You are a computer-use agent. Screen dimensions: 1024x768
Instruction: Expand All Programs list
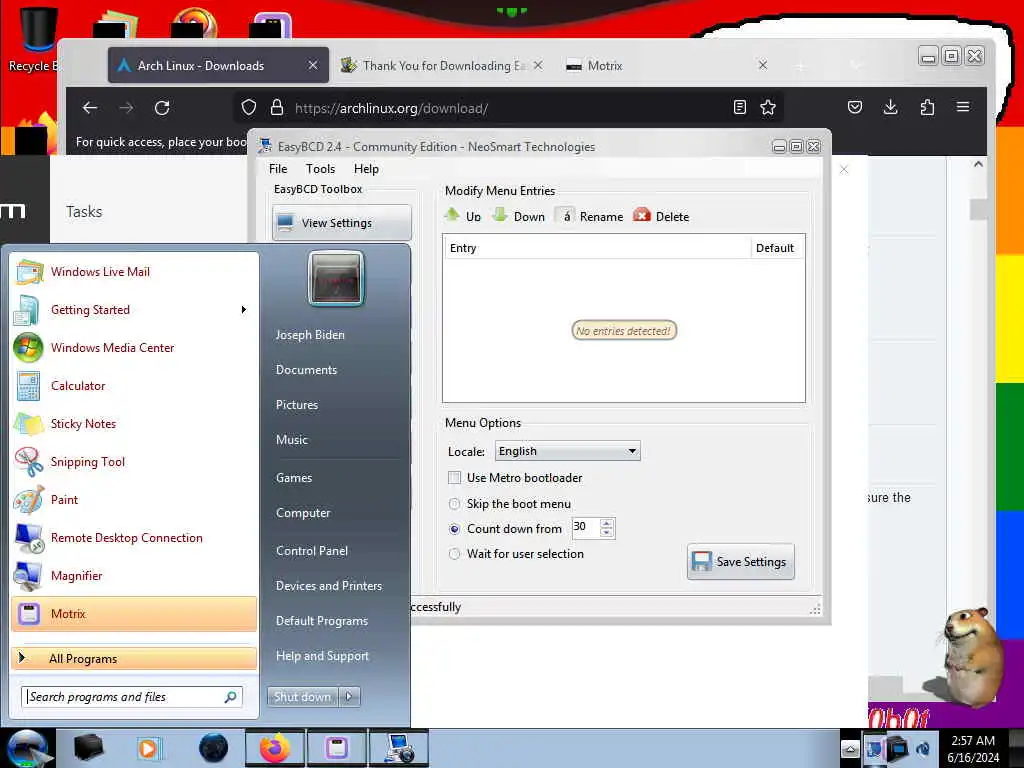(134, 658)
